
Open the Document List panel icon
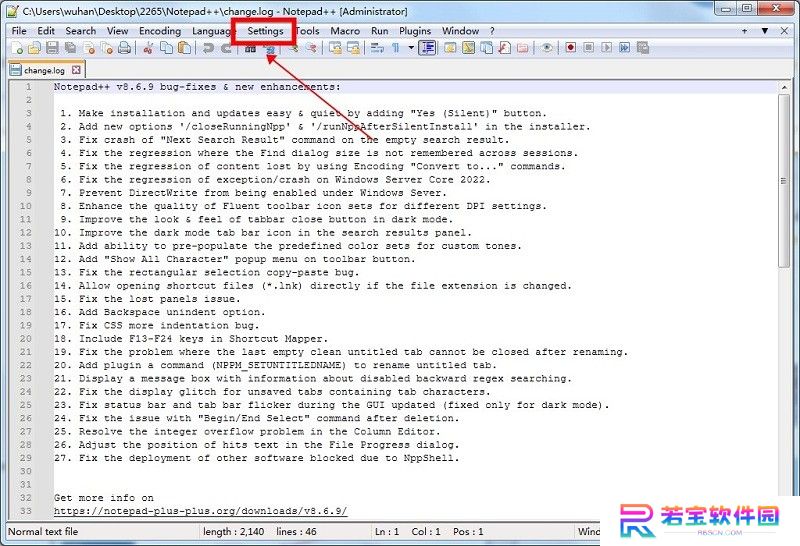tap(486, 48)
